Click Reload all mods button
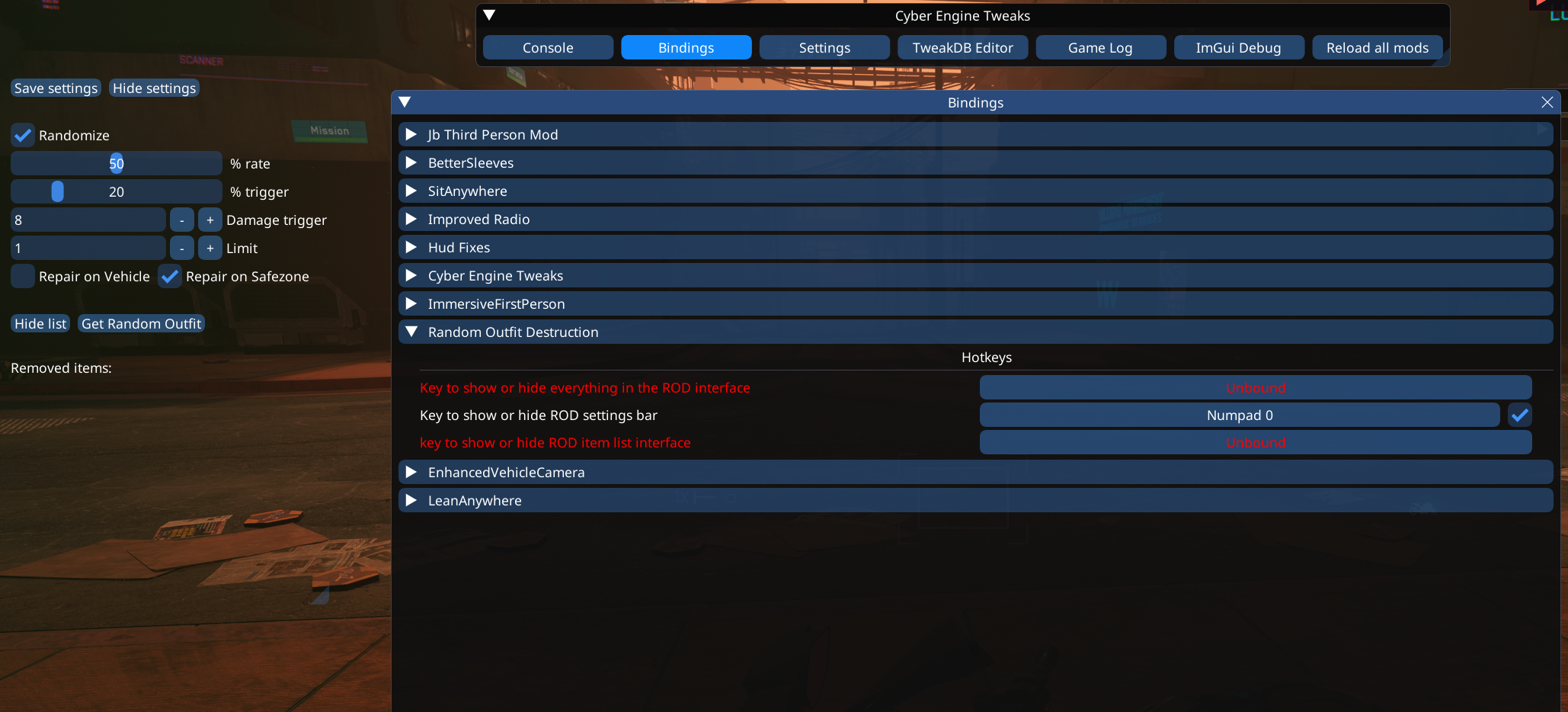Image resolution: width=1568 pixels, height=712 pixels. (1377, 47)
